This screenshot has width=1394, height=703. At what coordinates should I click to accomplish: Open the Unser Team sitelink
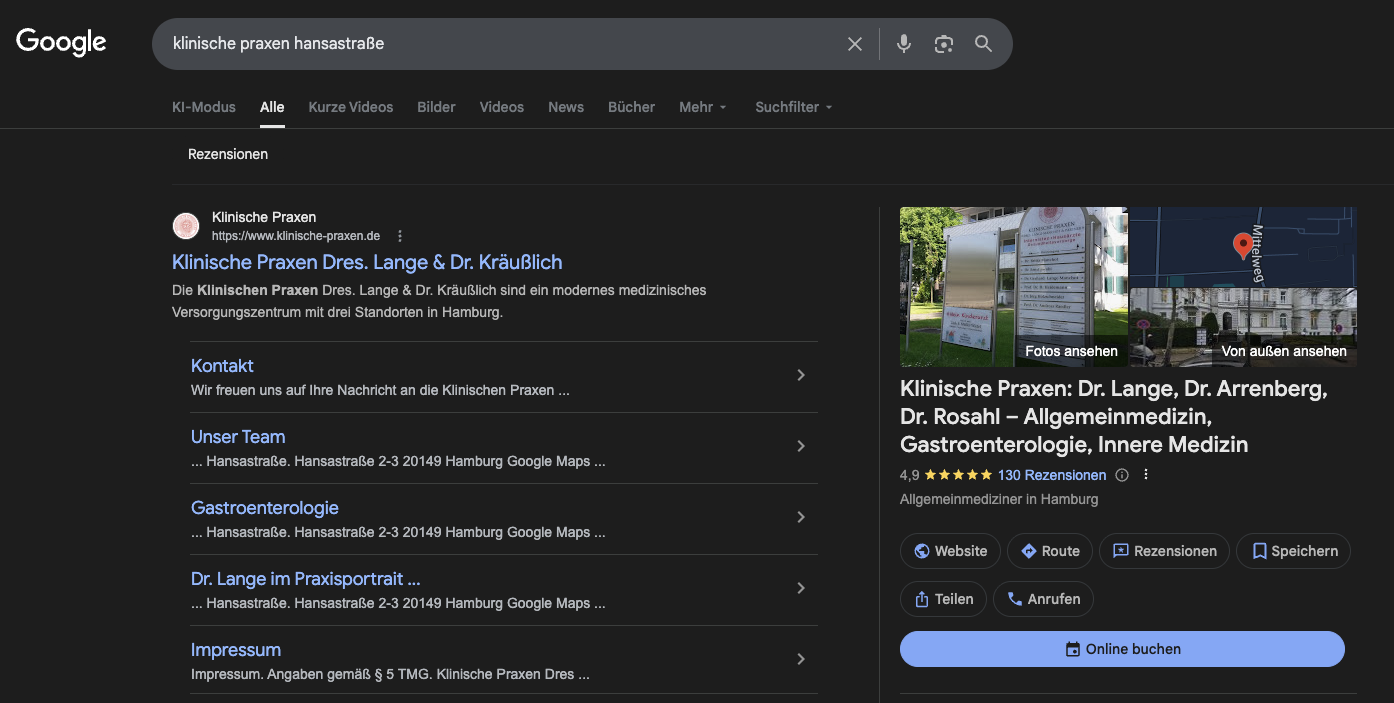(x=238, y=437)
